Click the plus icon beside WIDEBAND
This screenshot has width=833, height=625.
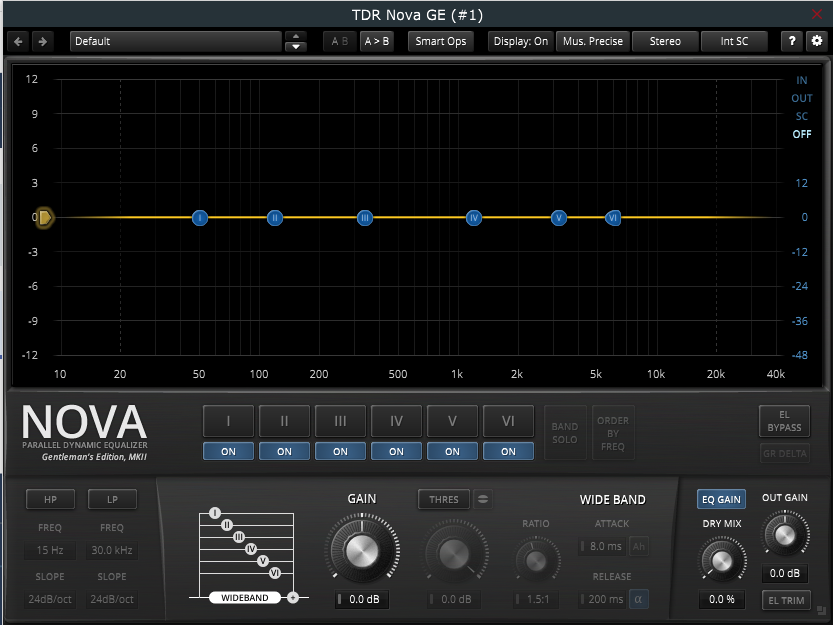coord(293,598)
